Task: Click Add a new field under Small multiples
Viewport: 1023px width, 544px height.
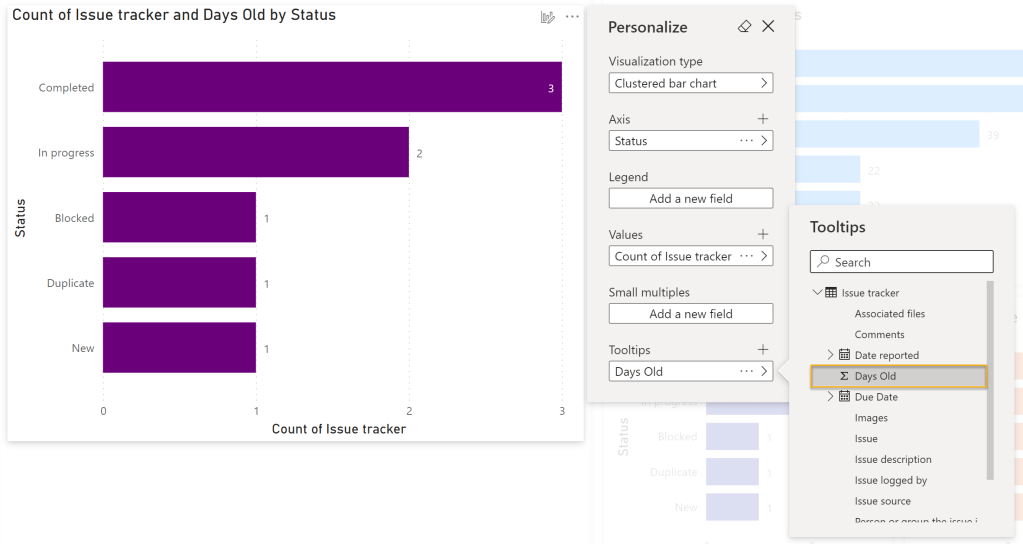Action: (690, 314)
